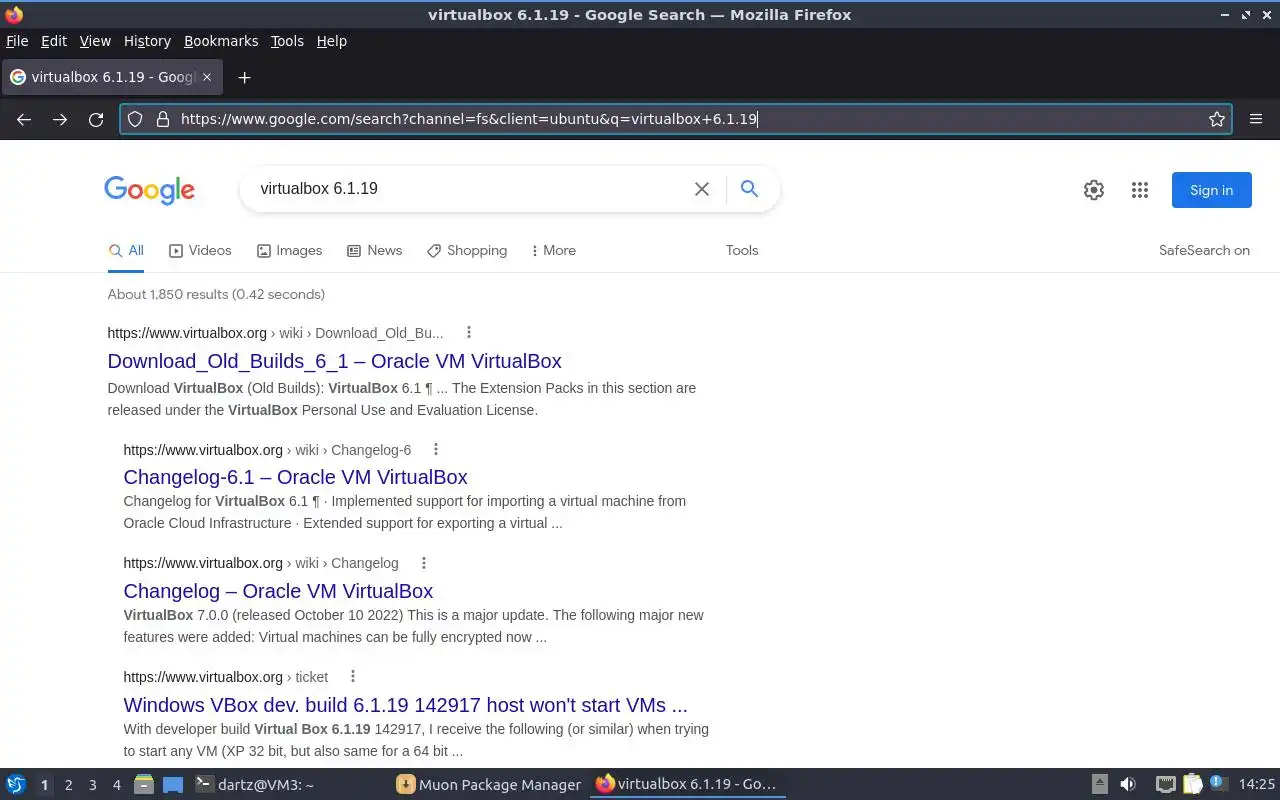Screen dimensions: 1280x800
Task: Open the tracking protection shield
Action: 135,119
